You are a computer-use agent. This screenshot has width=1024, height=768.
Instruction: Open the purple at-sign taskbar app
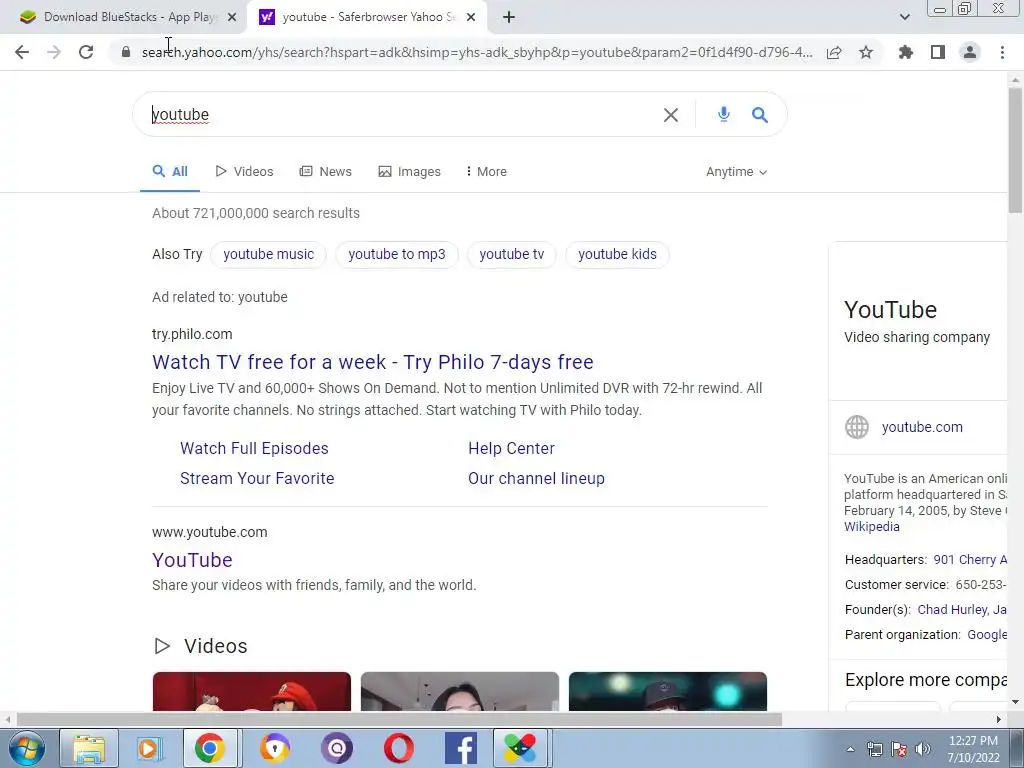(337, 748)
